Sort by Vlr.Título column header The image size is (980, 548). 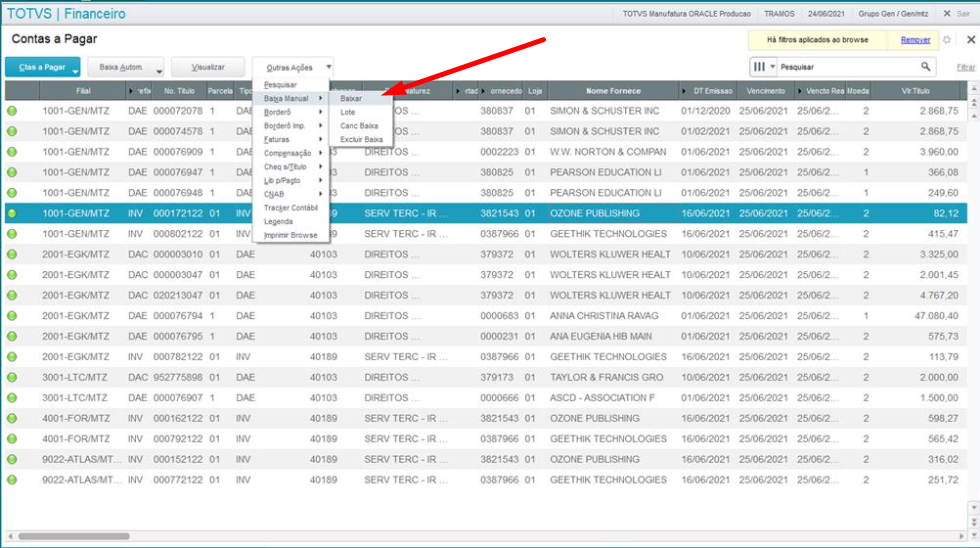click(915, 91)
